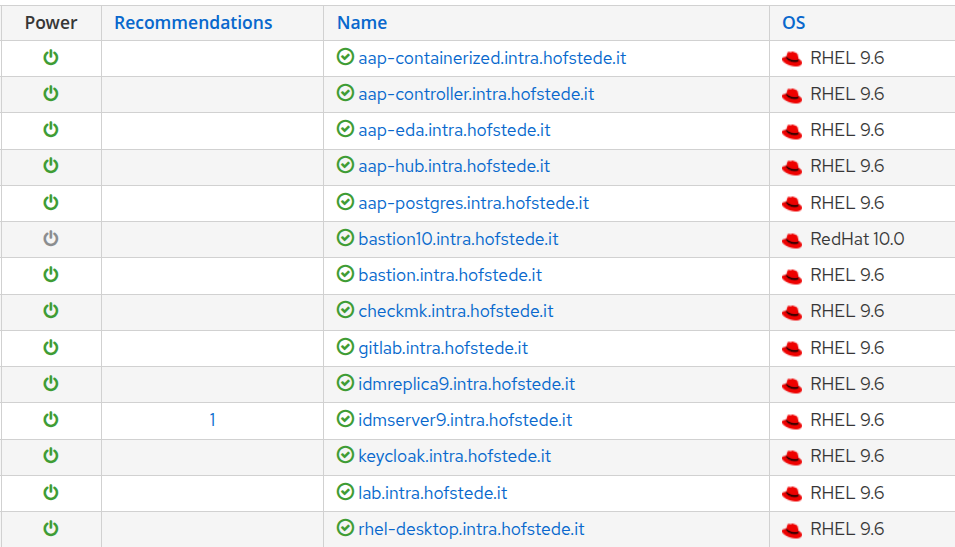
Task: Open aap-eda.intra.hofstede.it host link
Action: pyautogui.click(x=454, y=130)
